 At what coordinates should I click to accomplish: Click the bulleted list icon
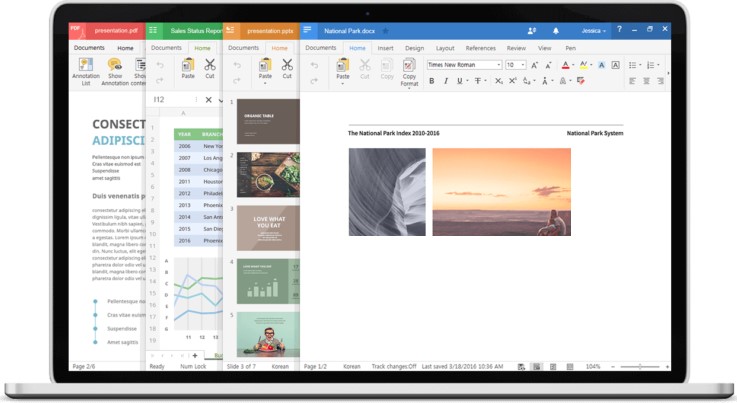coord(633,65)
